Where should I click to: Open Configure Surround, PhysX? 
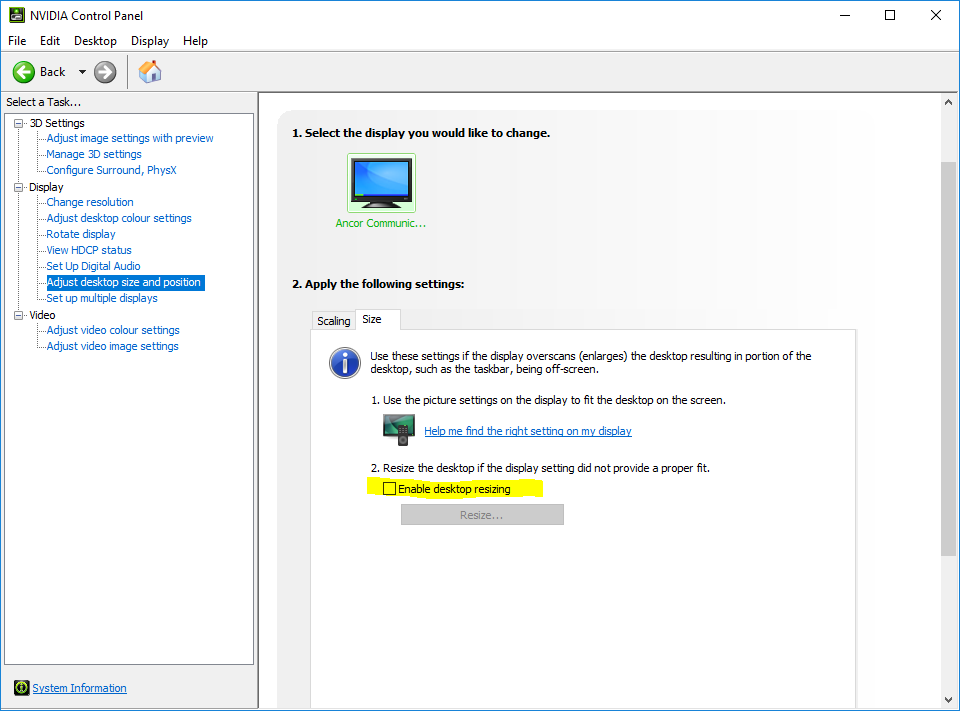111,170
